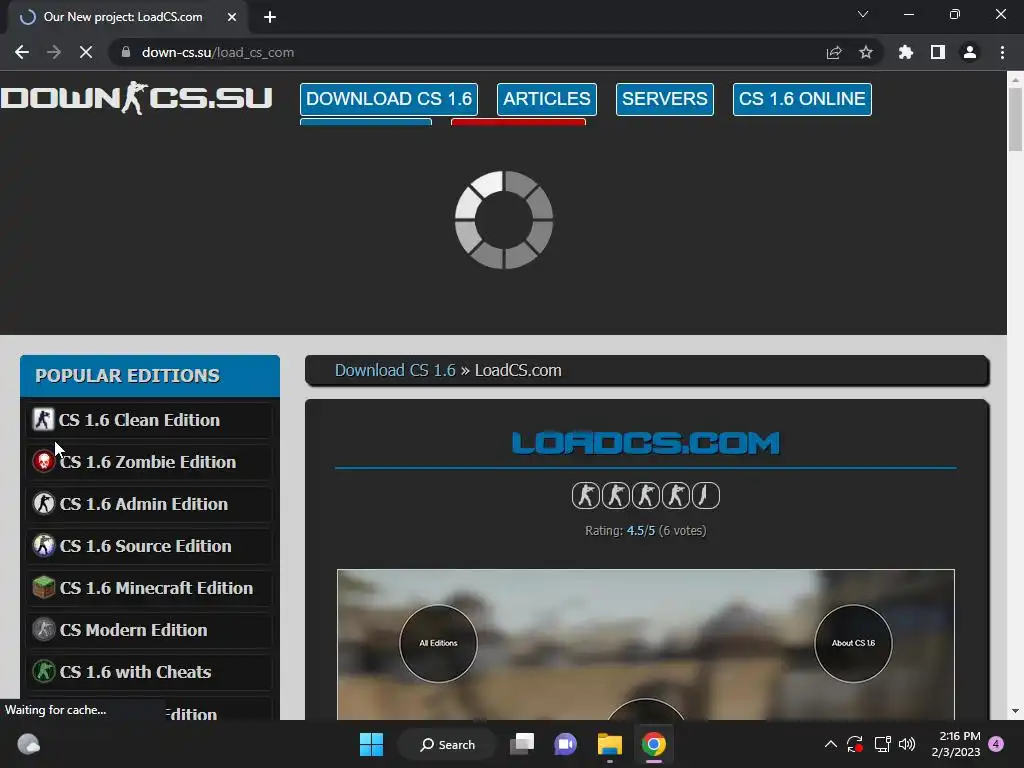1024x768 pixels.
Task: Click the red Zombie Edition skull icon
Action: 44,462
